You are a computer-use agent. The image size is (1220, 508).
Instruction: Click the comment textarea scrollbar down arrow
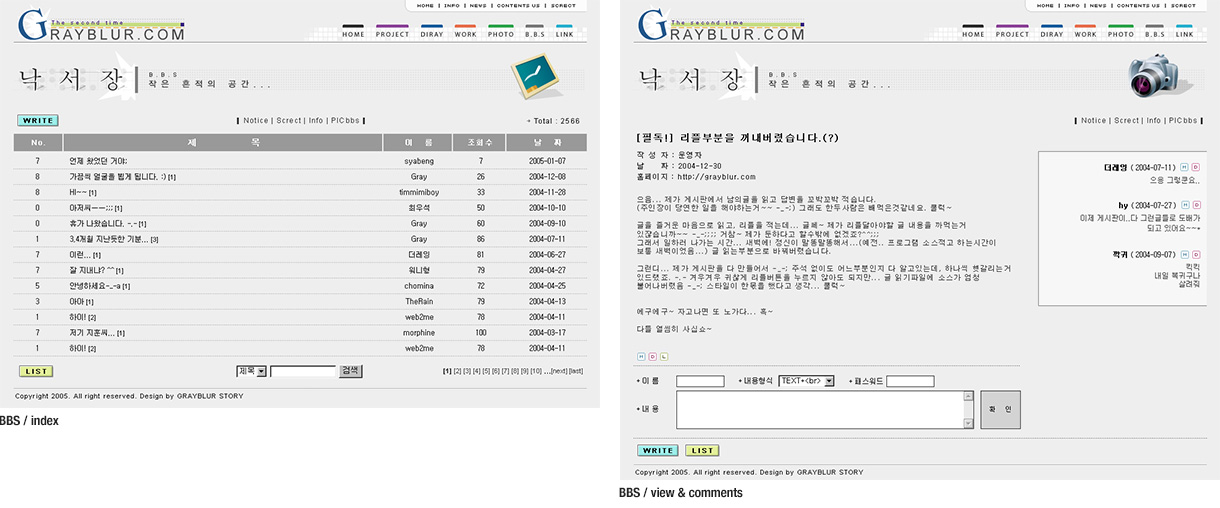pos(968,424)
